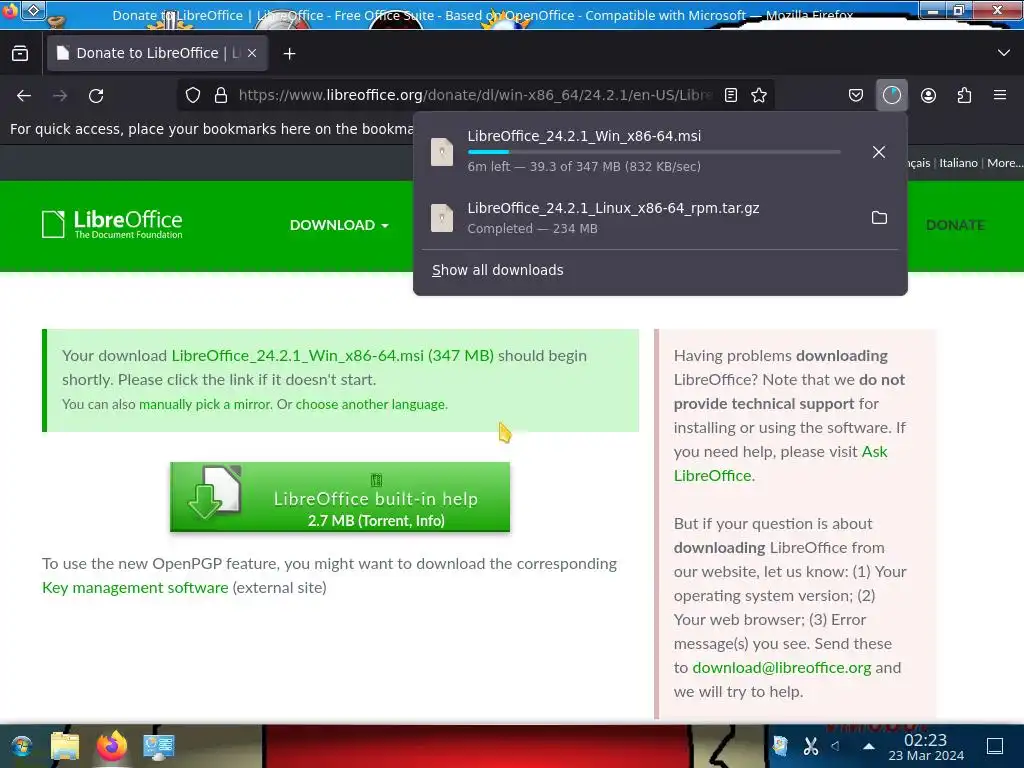The height and width of the screenshot is (768, 1024).
Task: Click the Win_x86-64.msi download progress bar
Action: [654, 152]
